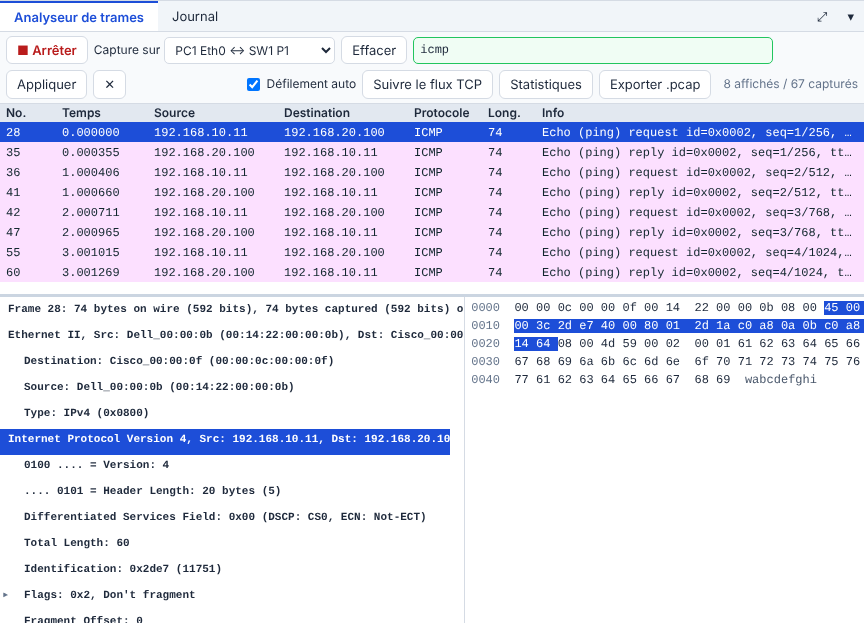Select packet No. 42 in the list
Viewport: 864px width, 623px height.
432,212
